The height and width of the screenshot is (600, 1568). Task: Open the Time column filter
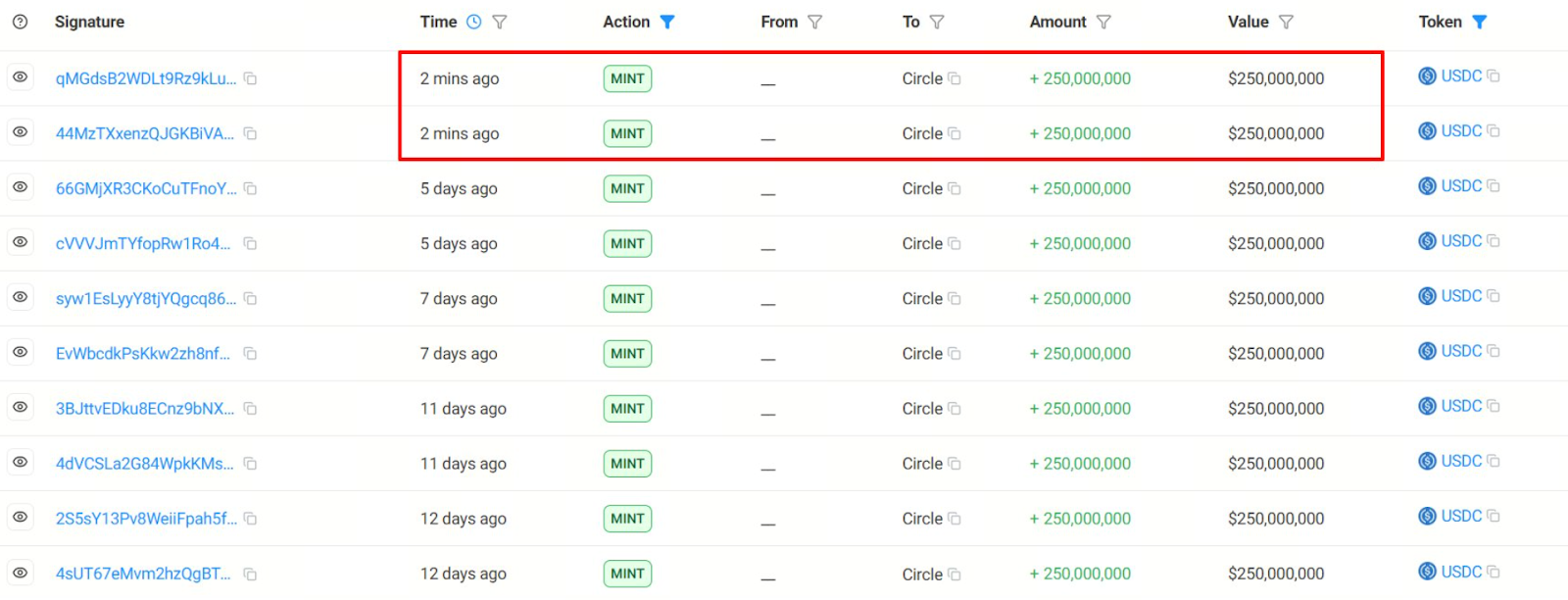tap(500, 22)
